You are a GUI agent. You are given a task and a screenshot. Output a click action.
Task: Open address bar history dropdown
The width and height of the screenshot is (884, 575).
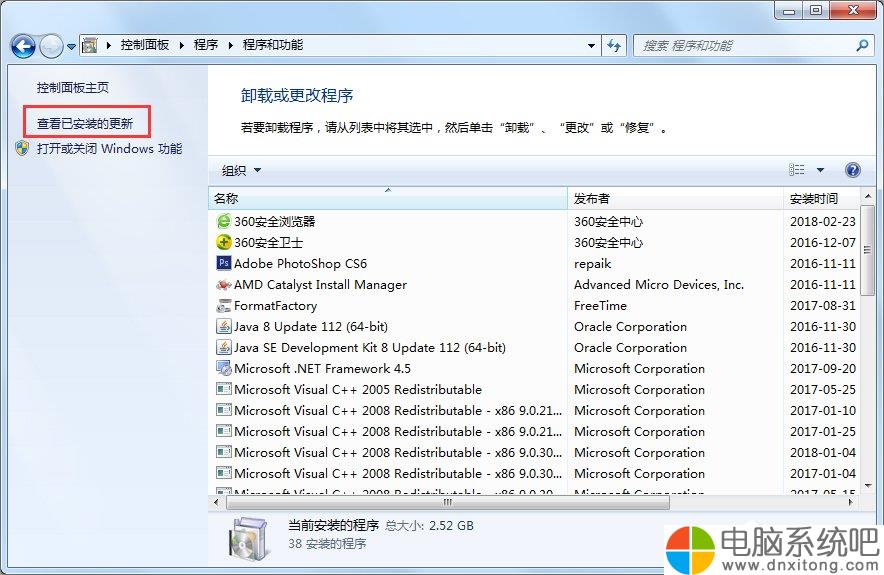[591, 46]
